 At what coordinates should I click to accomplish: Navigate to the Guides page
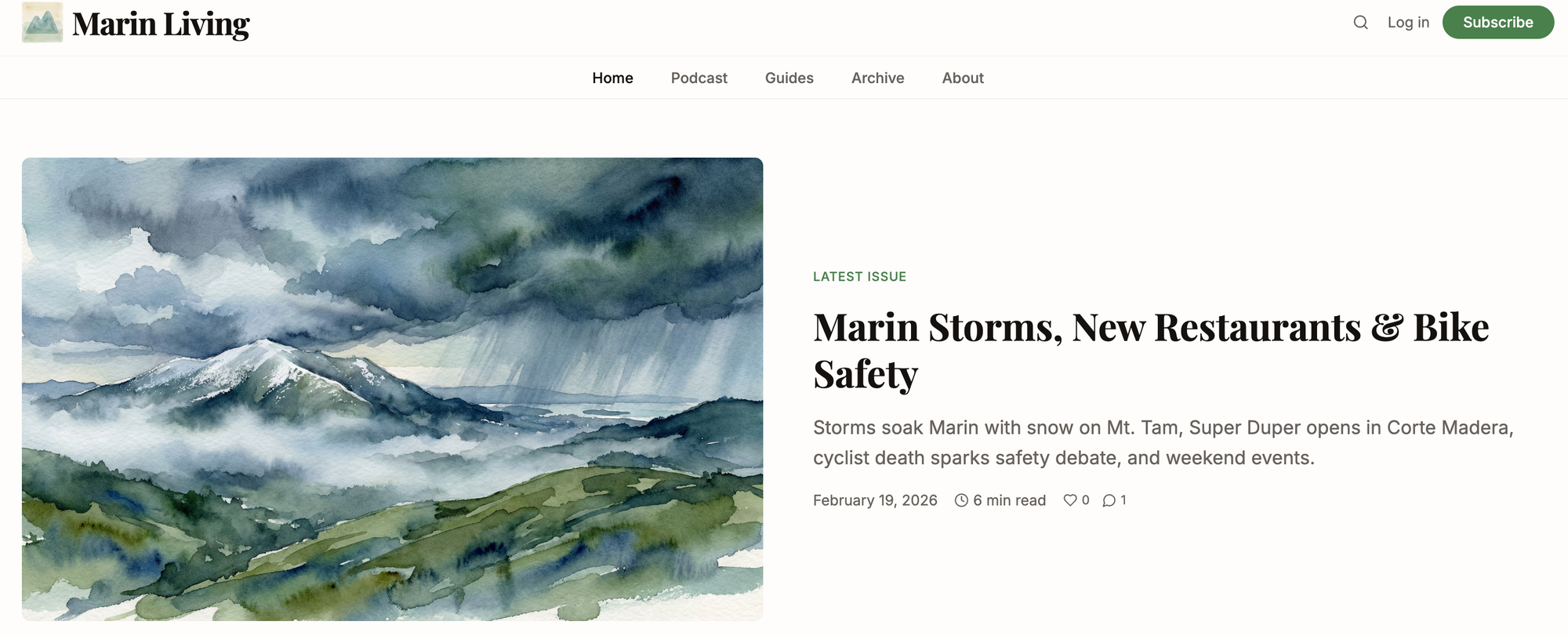[x=789, y=78]
